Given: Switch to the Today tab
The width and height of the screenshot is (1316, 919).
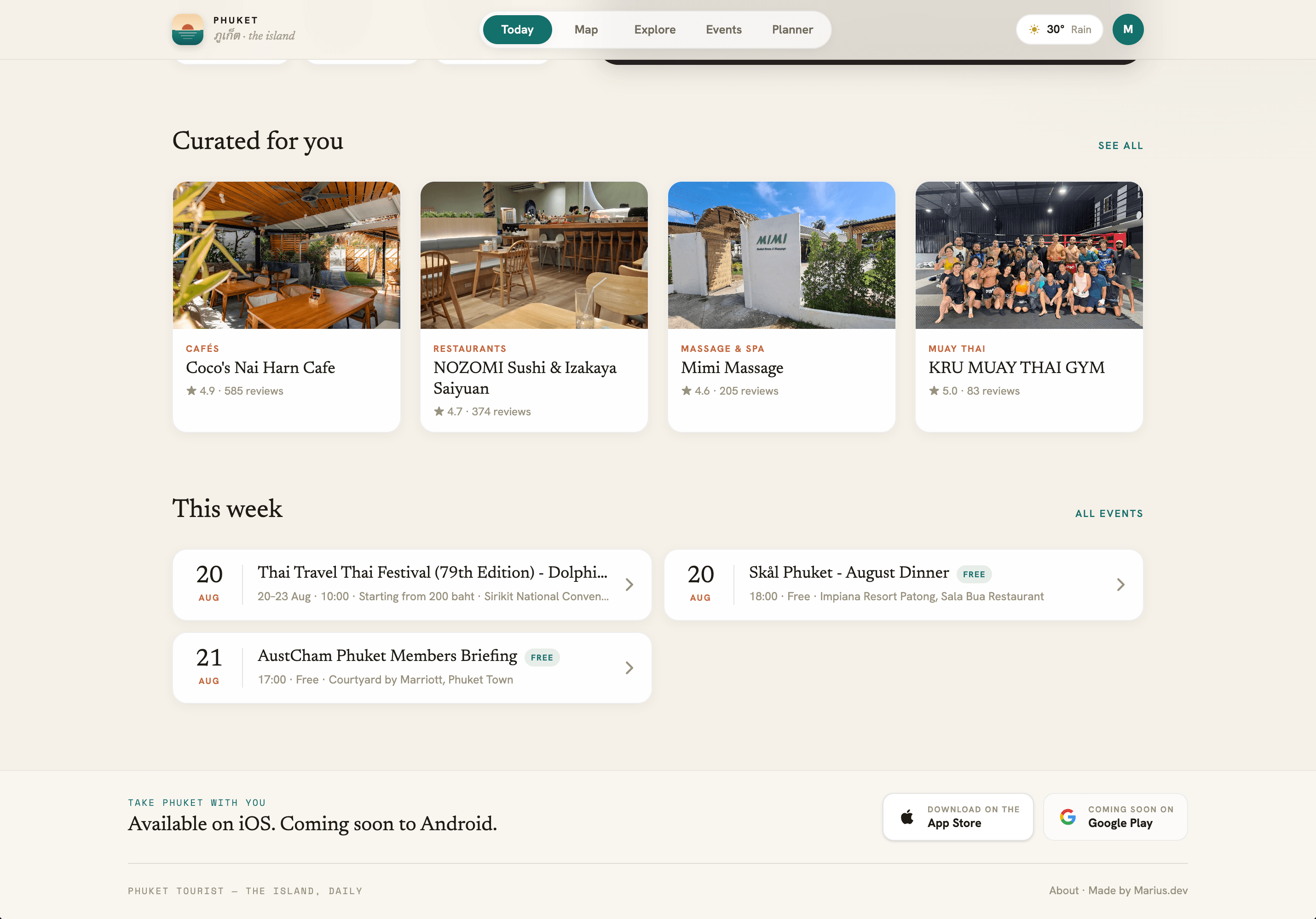Looking at the screenshot, I should pyautogui.click(x=517, y=30).
